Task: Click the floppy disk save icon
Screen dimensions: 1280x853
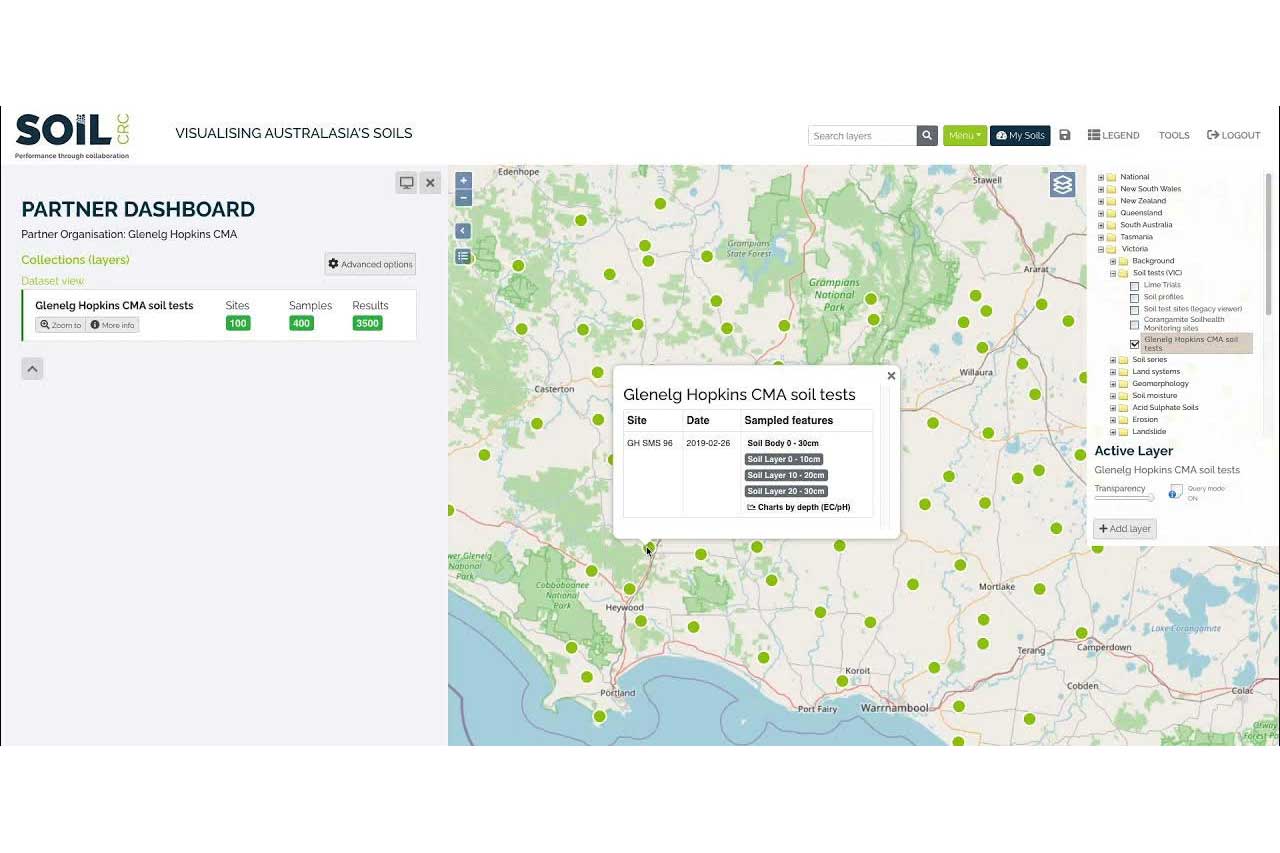Action: pos(1065,135)
